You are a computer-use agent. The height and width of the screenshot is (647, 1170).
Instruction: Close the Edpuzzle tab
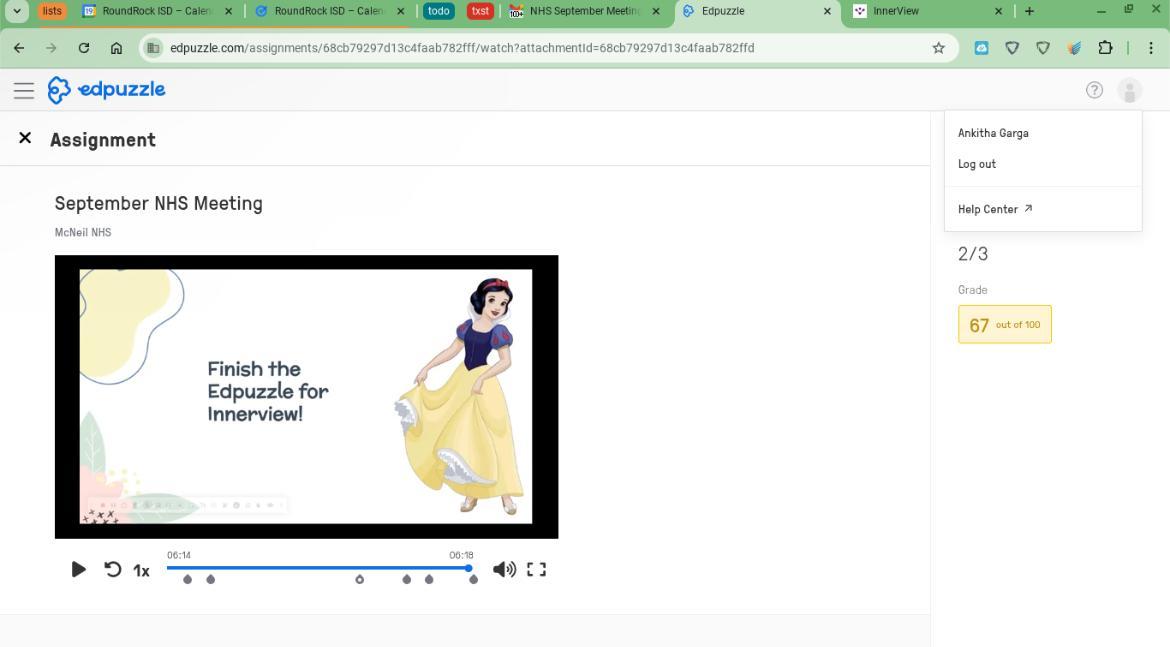pos(827,11)
